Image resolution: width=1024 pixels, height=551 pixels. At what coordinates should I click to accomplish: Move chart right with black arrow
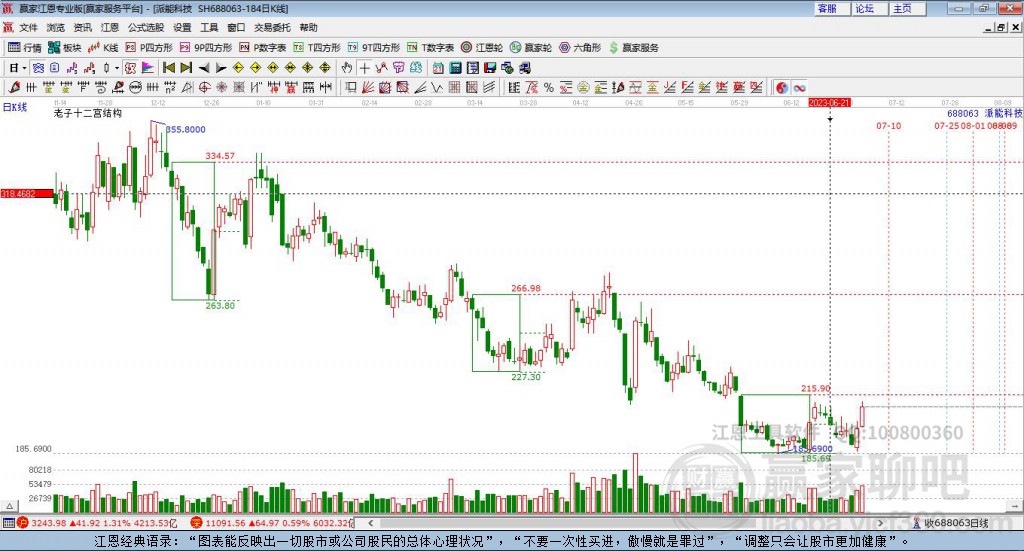click(x=221, y=68)
